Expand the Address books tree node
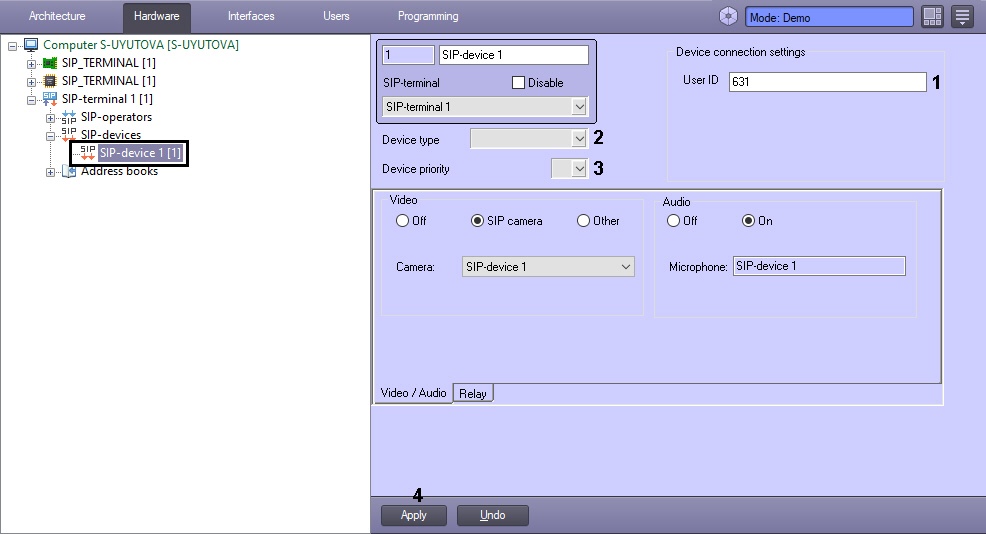 click(50, 172)
